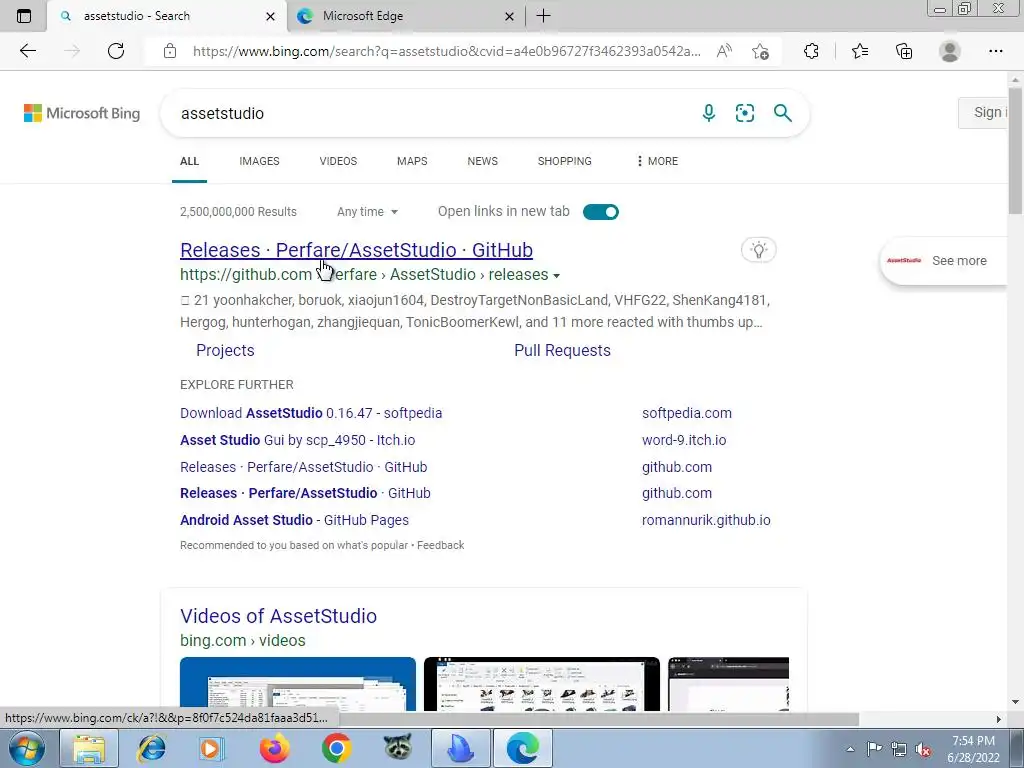Click the vertical scrollbar thumb
The image size is (1024, 768).
pyautogui.click(x=1015, y=150)
